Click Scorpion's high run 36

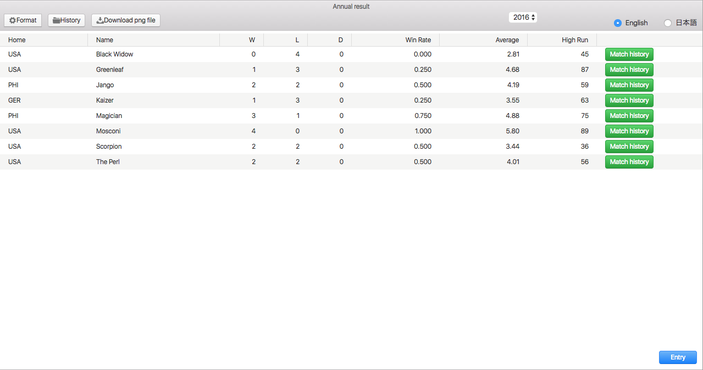[x=584, y=146]
